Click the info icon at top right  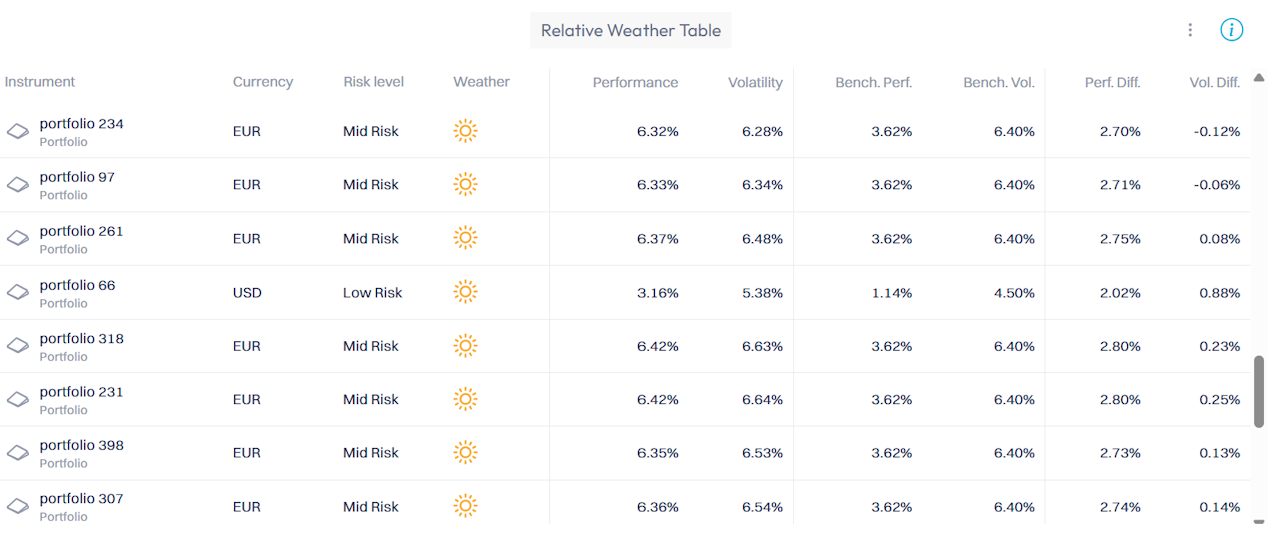[1231, 30]
